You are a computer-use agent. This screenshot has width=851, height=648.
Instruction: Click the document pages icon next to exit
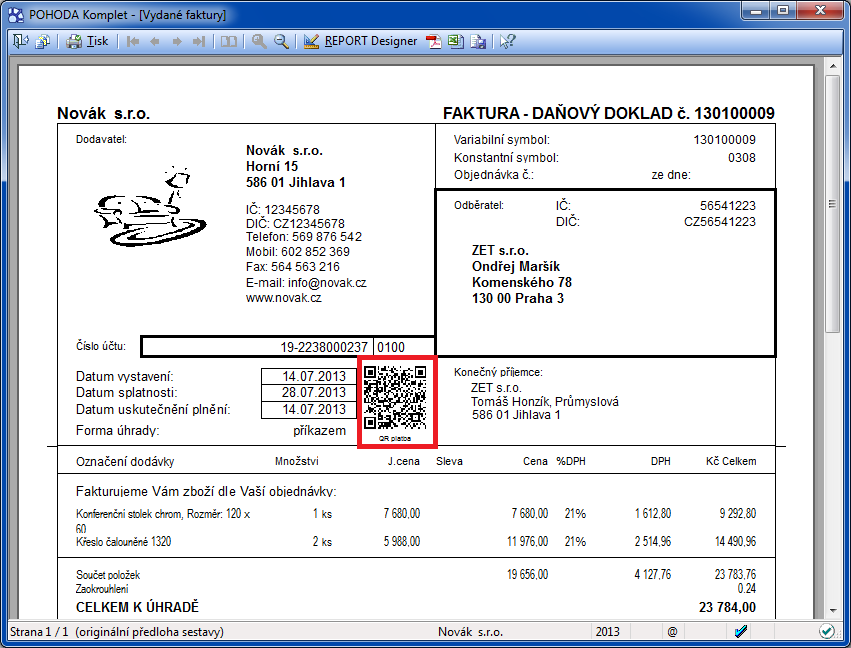click(x=42, y=41)
